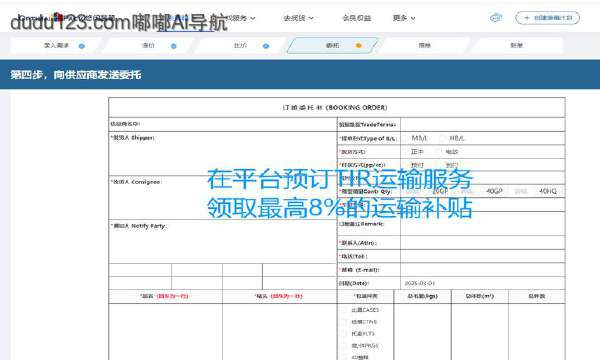The height and width of the screenshot is (360, 600).
Task: Click the blue status dot on the first step
Action: 82,46
